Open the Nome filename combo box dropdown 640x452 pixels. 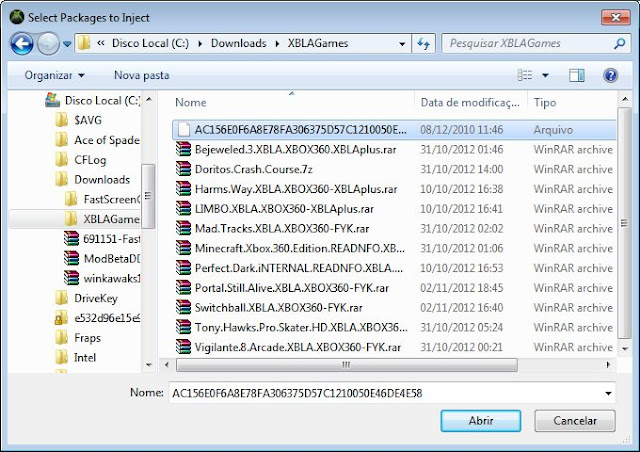(608, 394)
